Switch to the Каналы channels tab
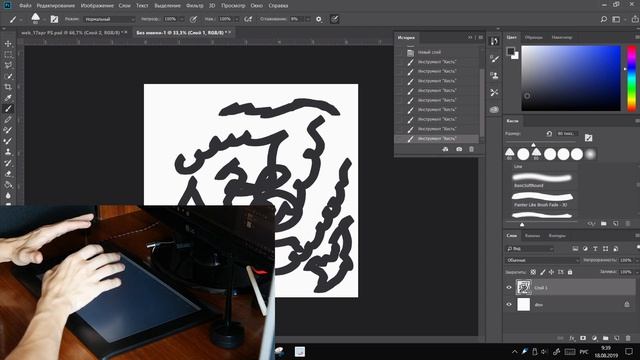Viewport: 640px width, 360px height. point(532,236)
